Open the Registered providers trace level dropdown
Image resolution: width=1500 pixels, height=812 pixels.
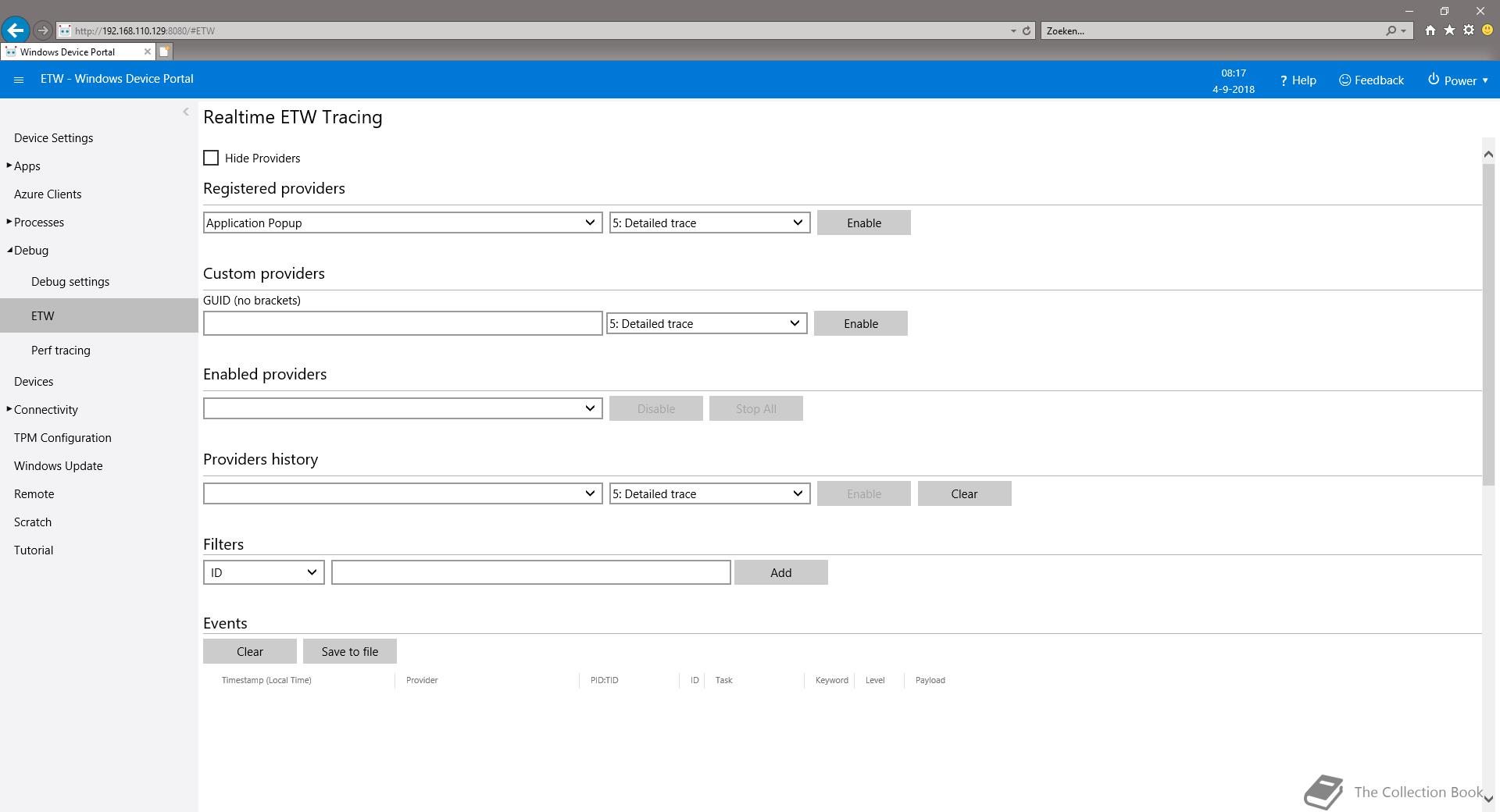pos(709,223)
